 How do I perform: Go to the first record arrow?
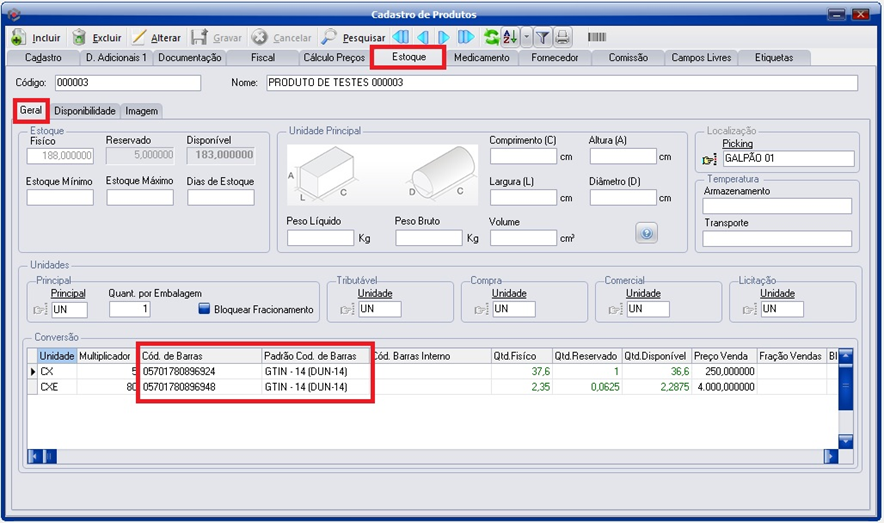(x=400, y=37)
